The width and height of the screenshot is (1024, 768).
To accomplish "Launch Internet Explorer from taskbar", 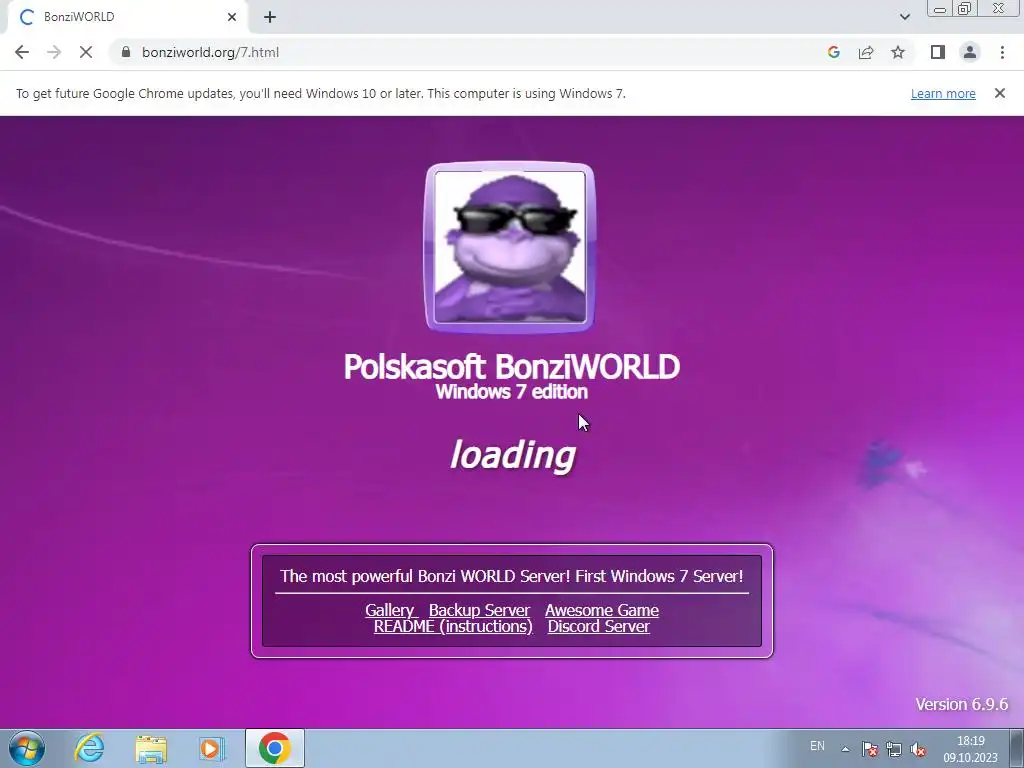I will pos(89,748).
